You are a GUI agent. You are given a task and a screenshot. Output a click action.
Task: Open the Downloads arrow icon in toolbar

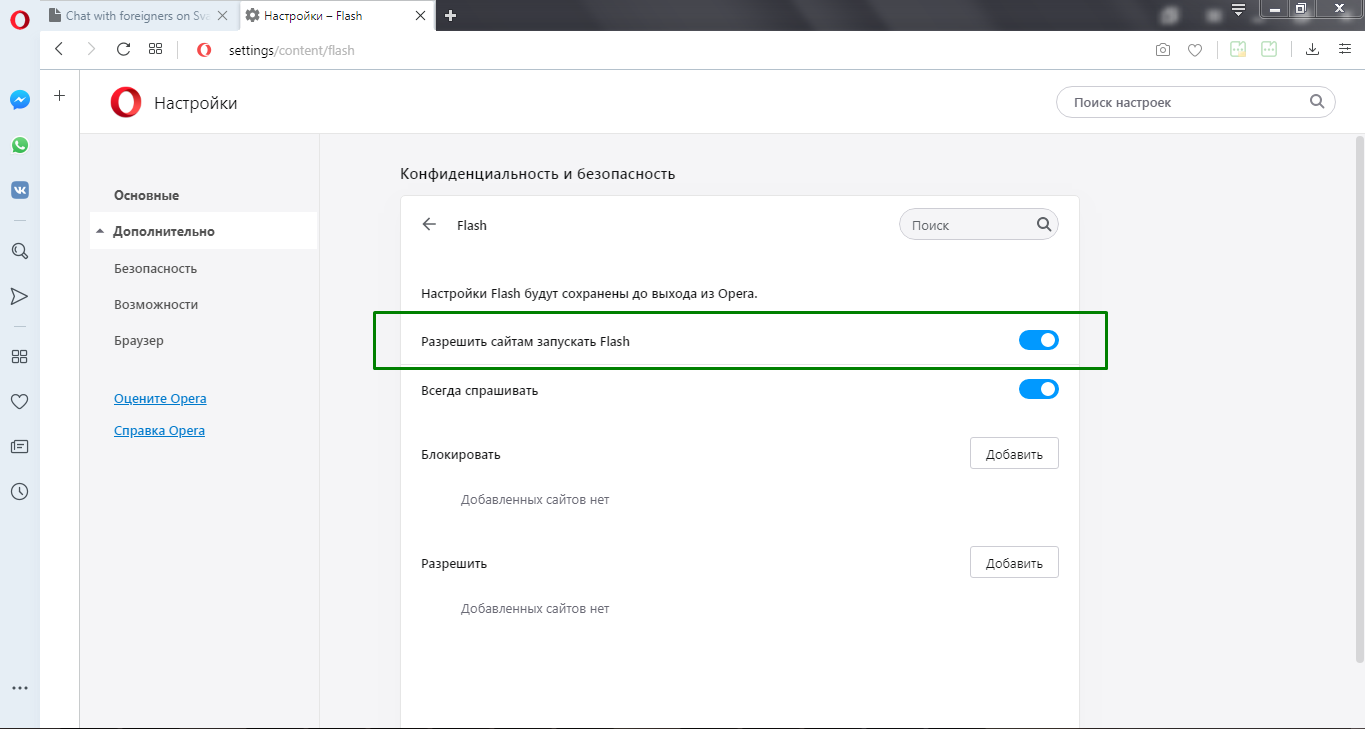click(1313, 49)
